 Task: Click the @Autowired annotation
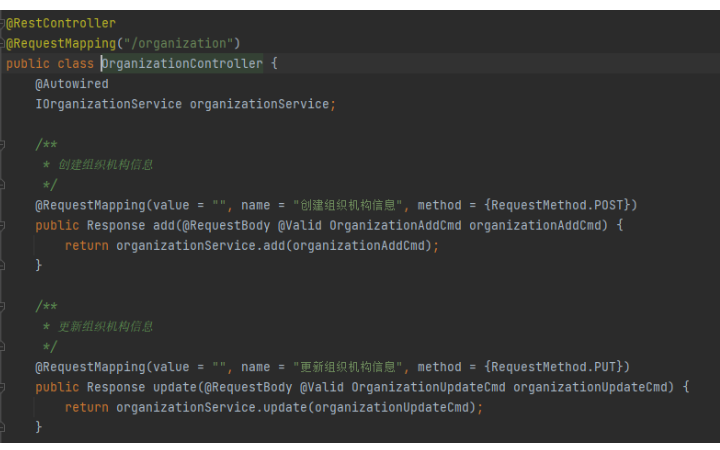(72, 84)
